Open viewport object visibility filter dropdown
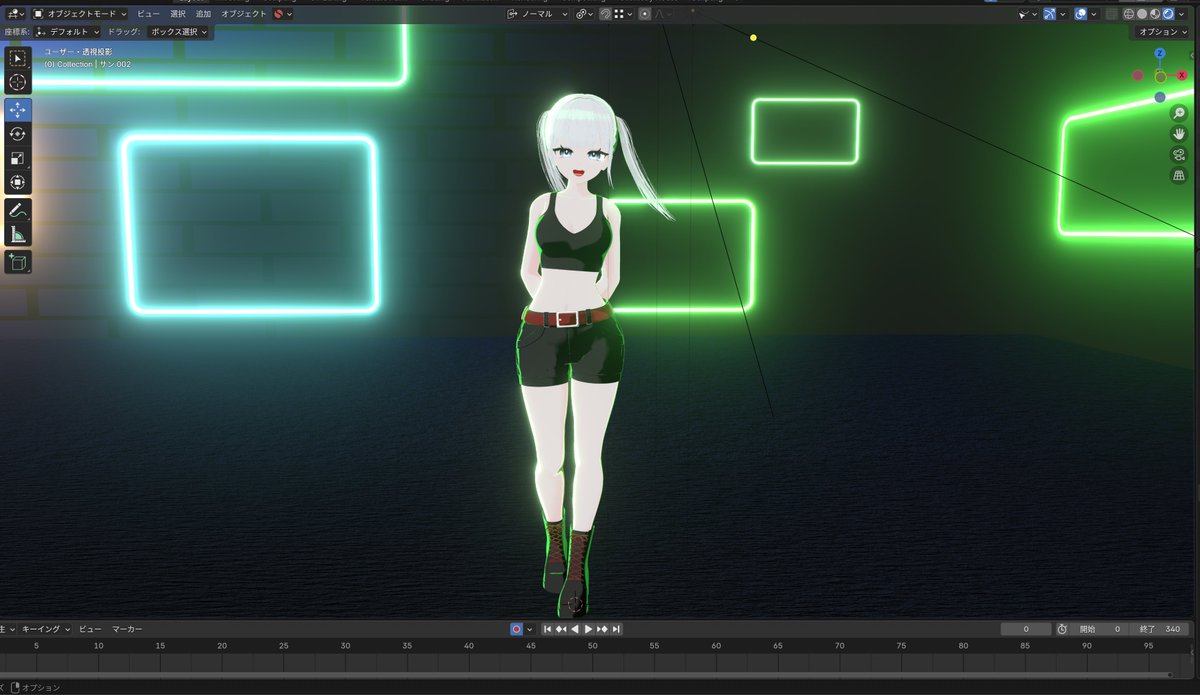 tap(1029, 14)
